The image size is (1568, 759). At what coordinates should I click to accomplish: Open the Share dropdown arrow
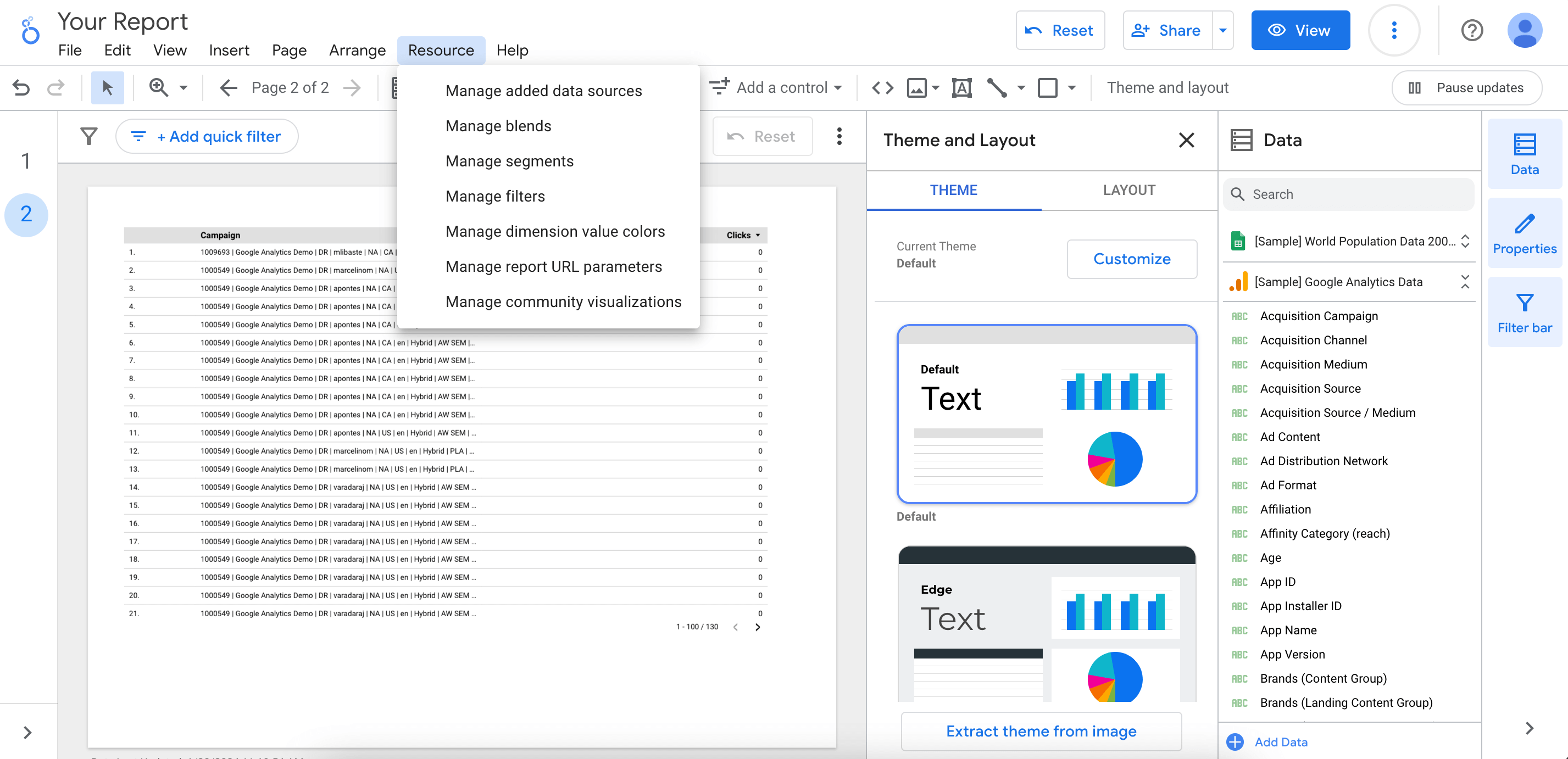point(1224,30)
